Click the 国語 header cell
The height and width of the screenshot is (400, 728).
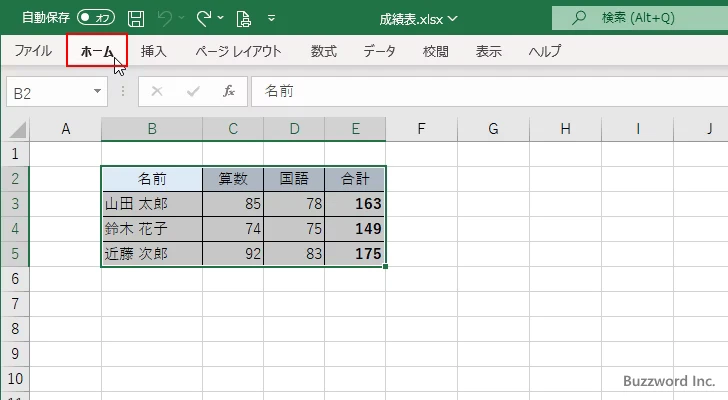pos(294,179)
